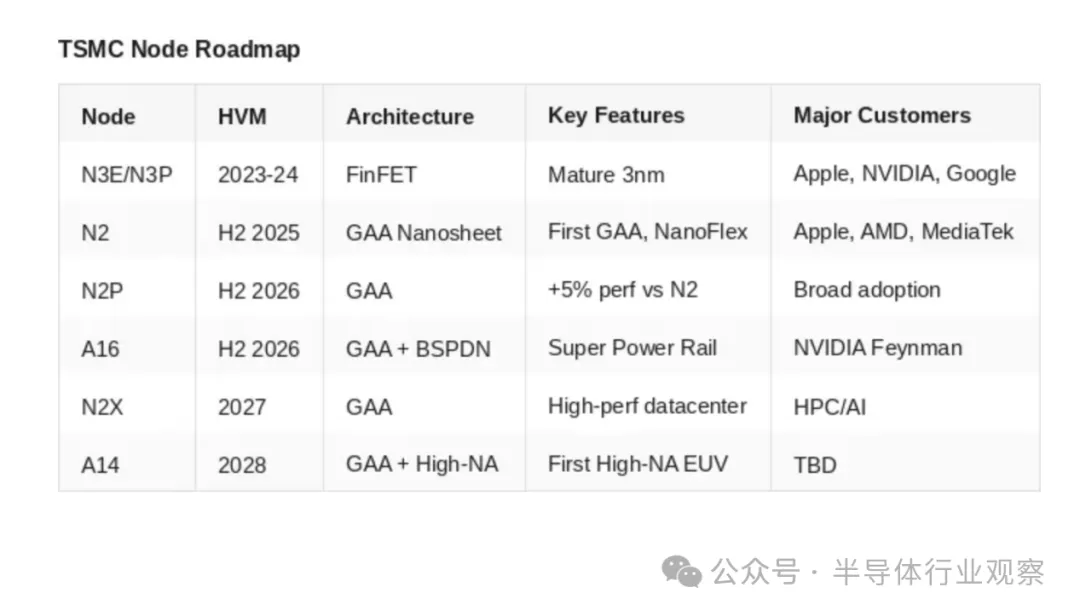The image size is (1080, 616).
Task: Select the High-perf datacenter cell
Action: coord(648,407)
